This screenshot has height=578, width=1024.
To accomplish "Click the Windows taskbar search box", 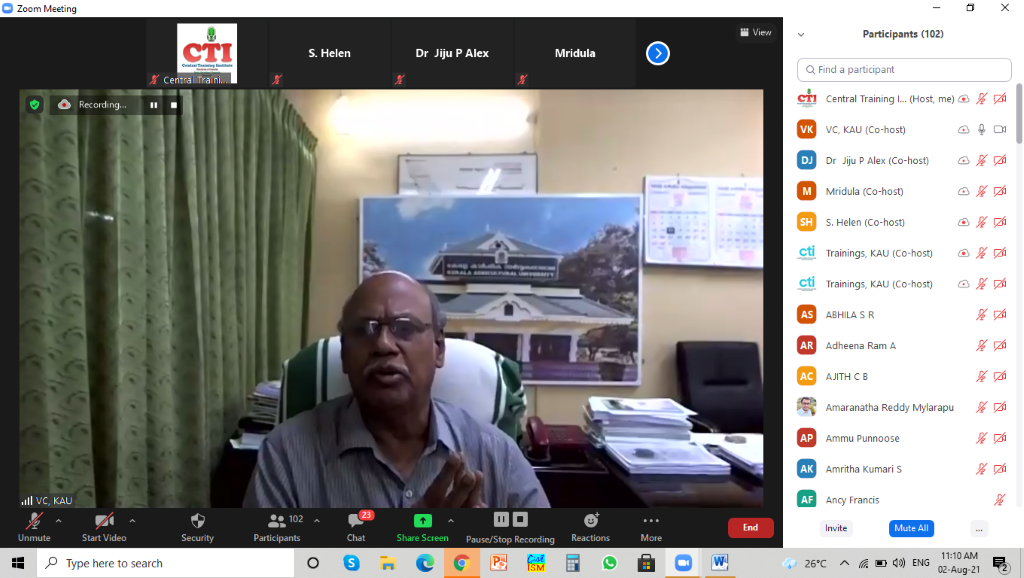I will (165, 563).
